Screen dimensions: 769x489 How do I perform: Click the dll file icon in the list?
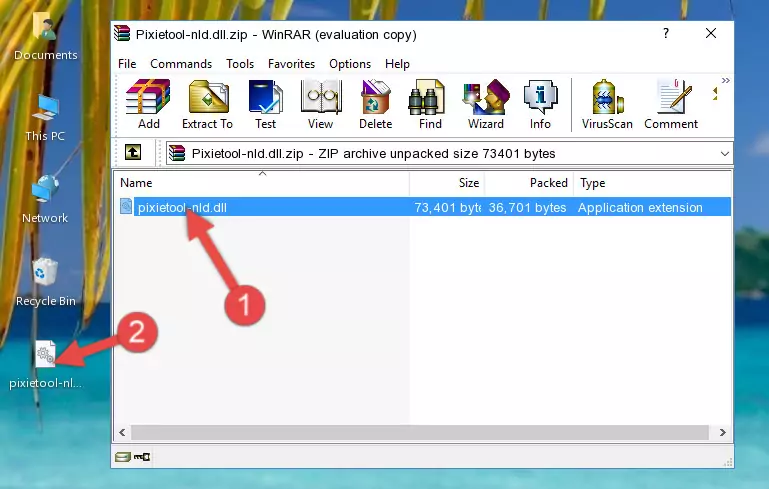tap(126, 206)
